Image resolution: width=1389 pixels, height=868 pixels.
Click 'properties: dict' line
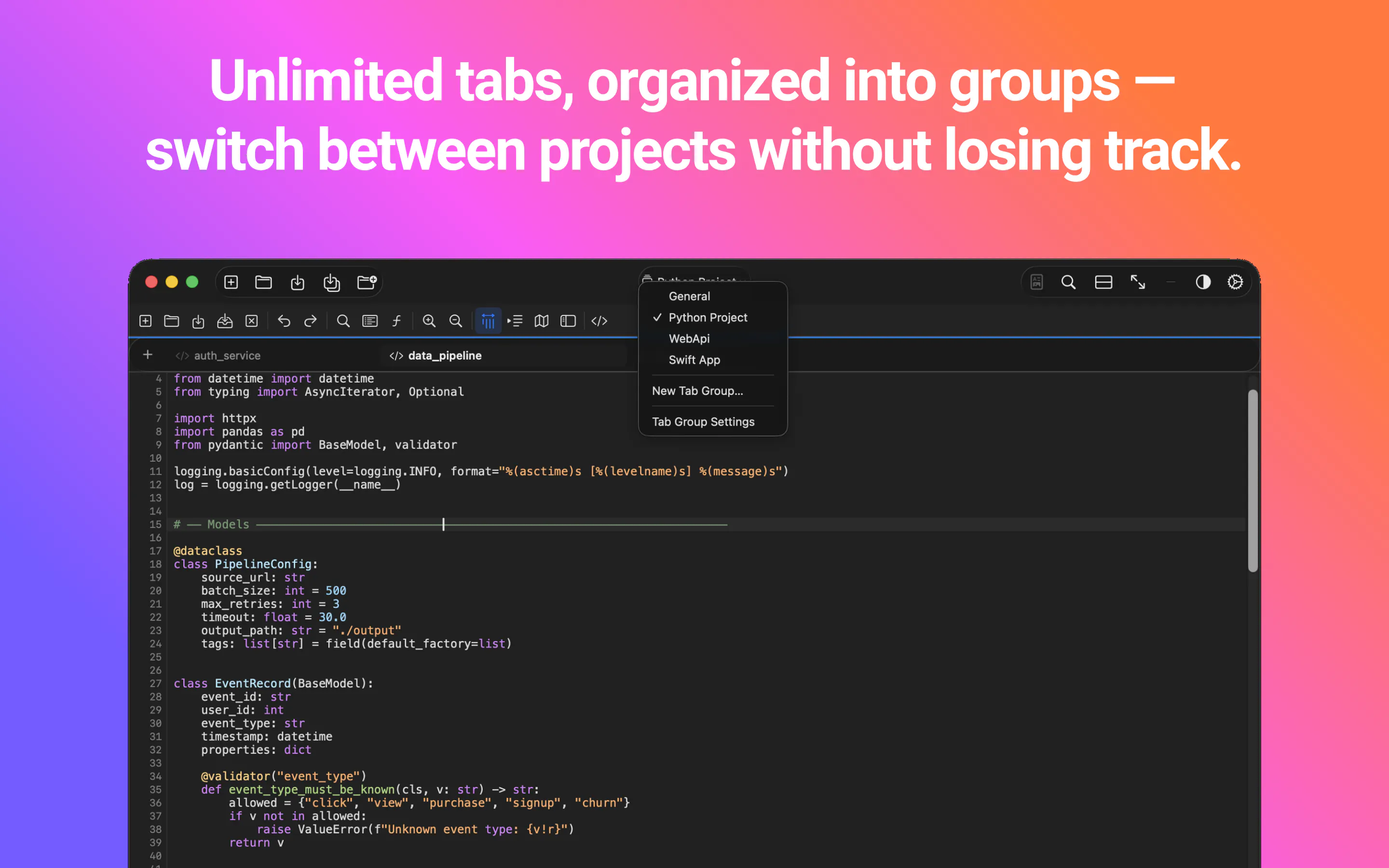coord(256,750)
